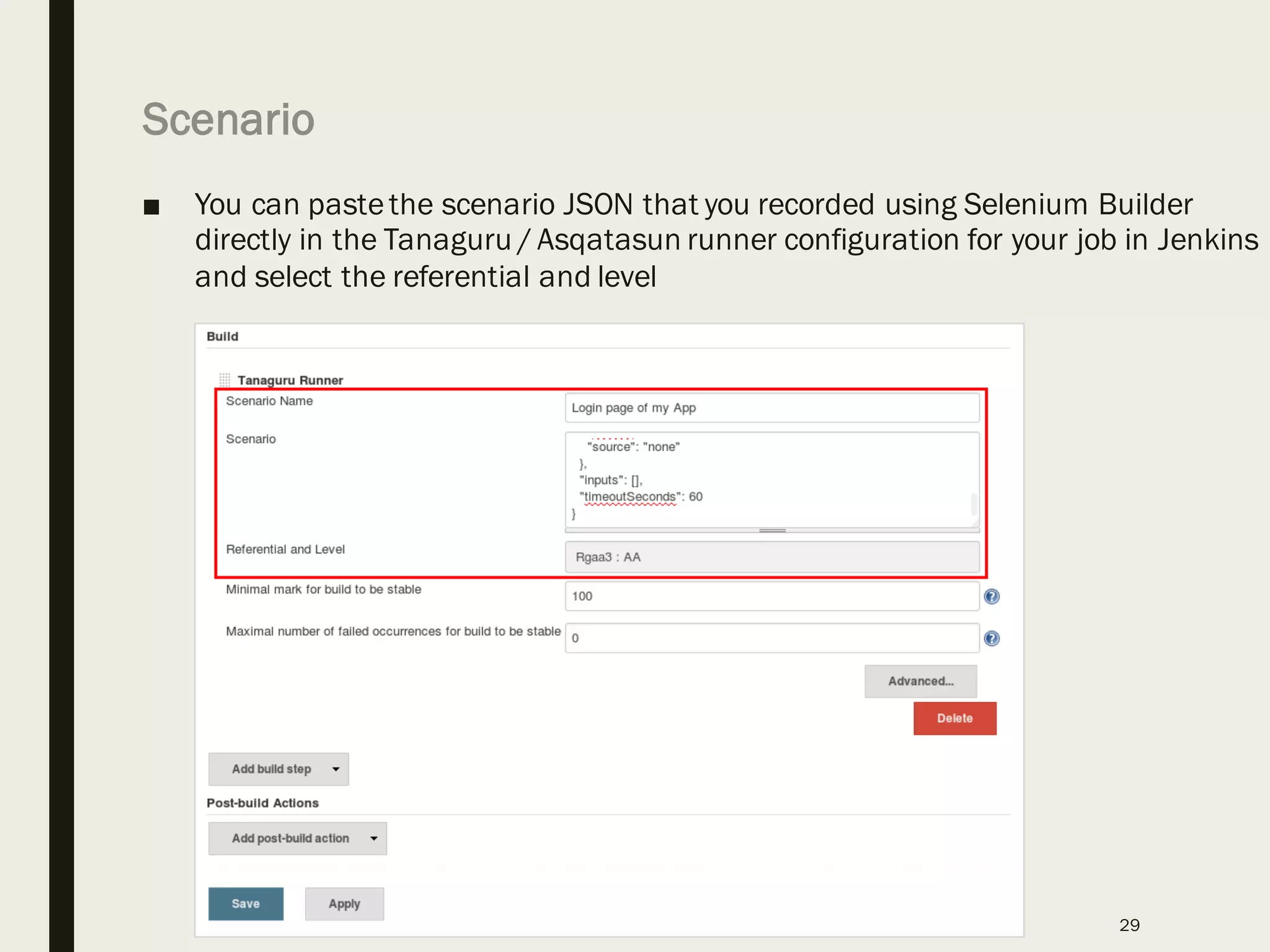Click the Scenario textarea resize handle bar
Viewport: 1270px width, 952px height.
pos(772,531)
